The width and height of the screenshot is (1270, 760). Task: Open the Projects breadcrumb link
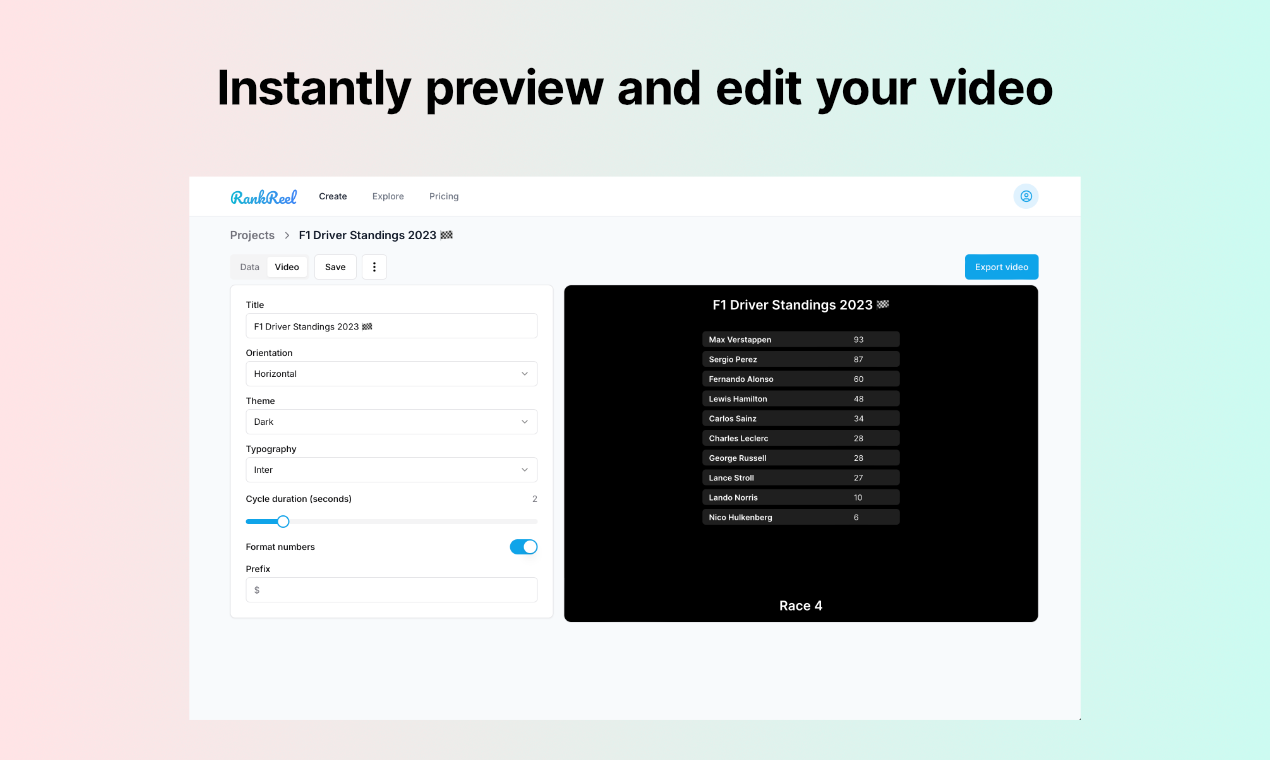(x=252, y=235)
